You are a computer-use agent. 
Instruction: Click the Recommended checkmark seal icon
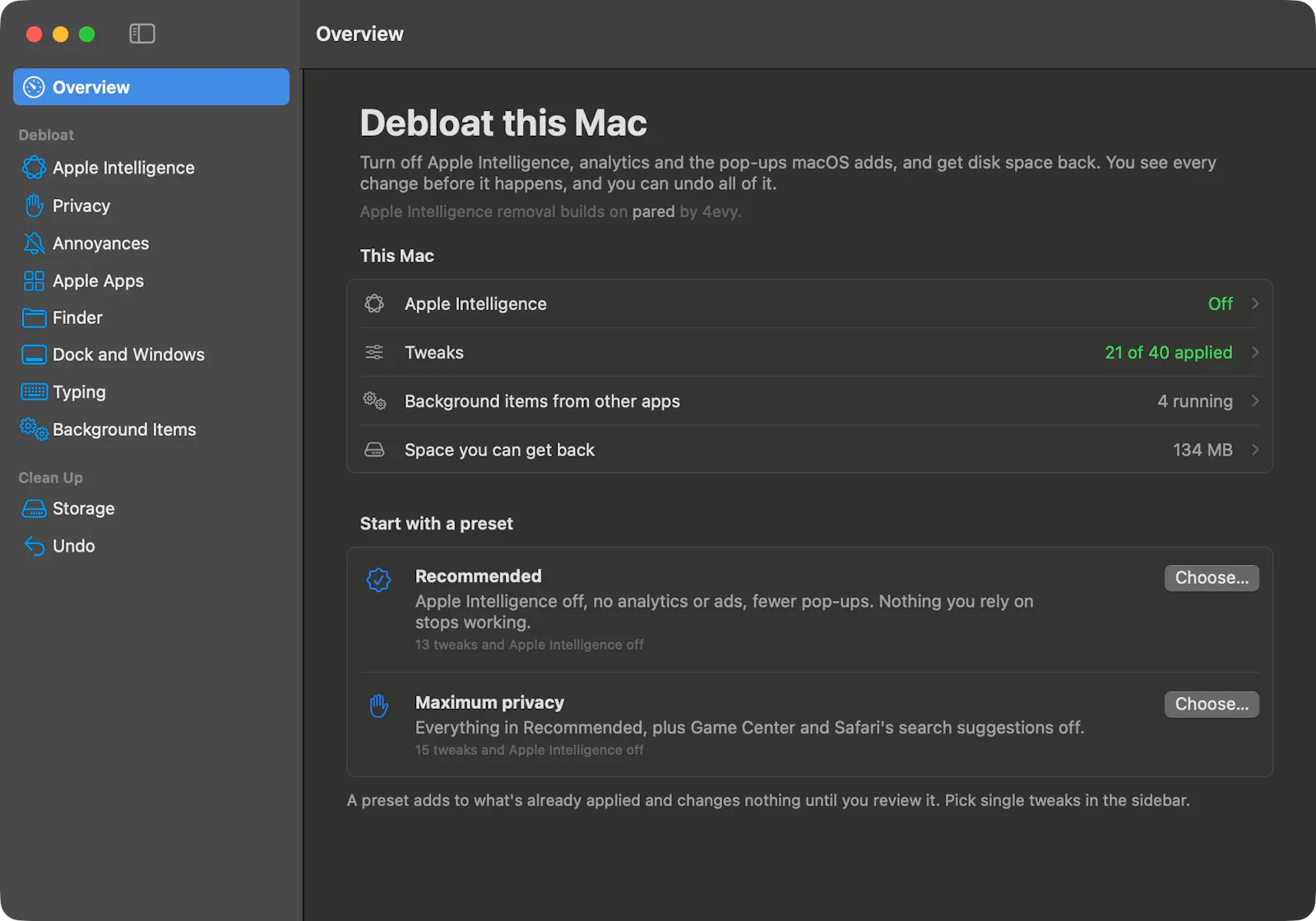point(378,580)
